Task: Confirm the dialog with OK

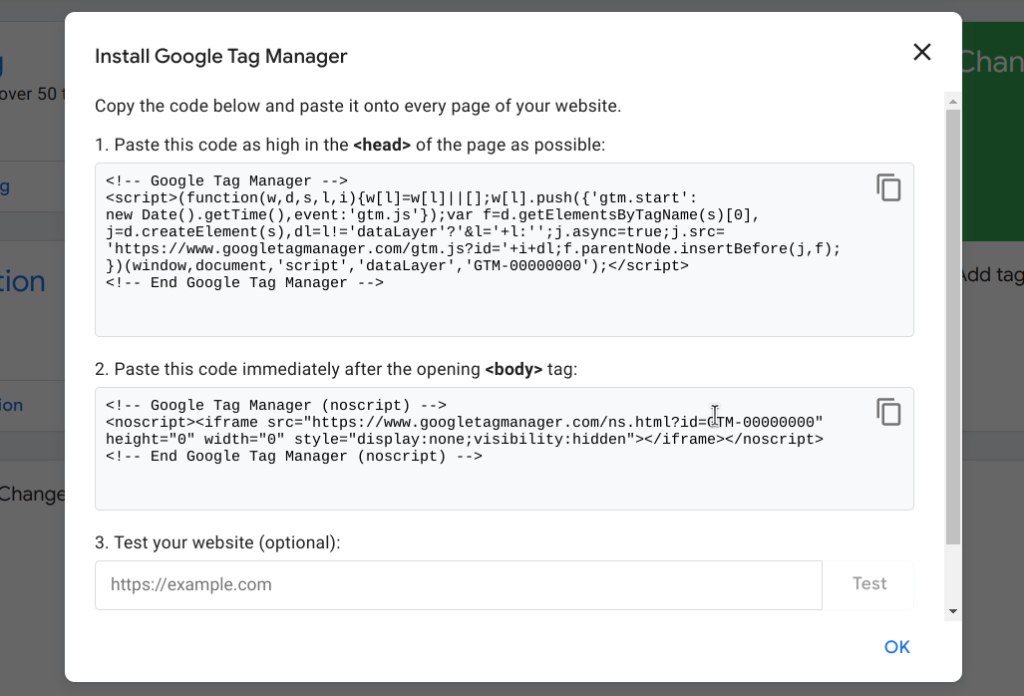Action: point(897,647)
